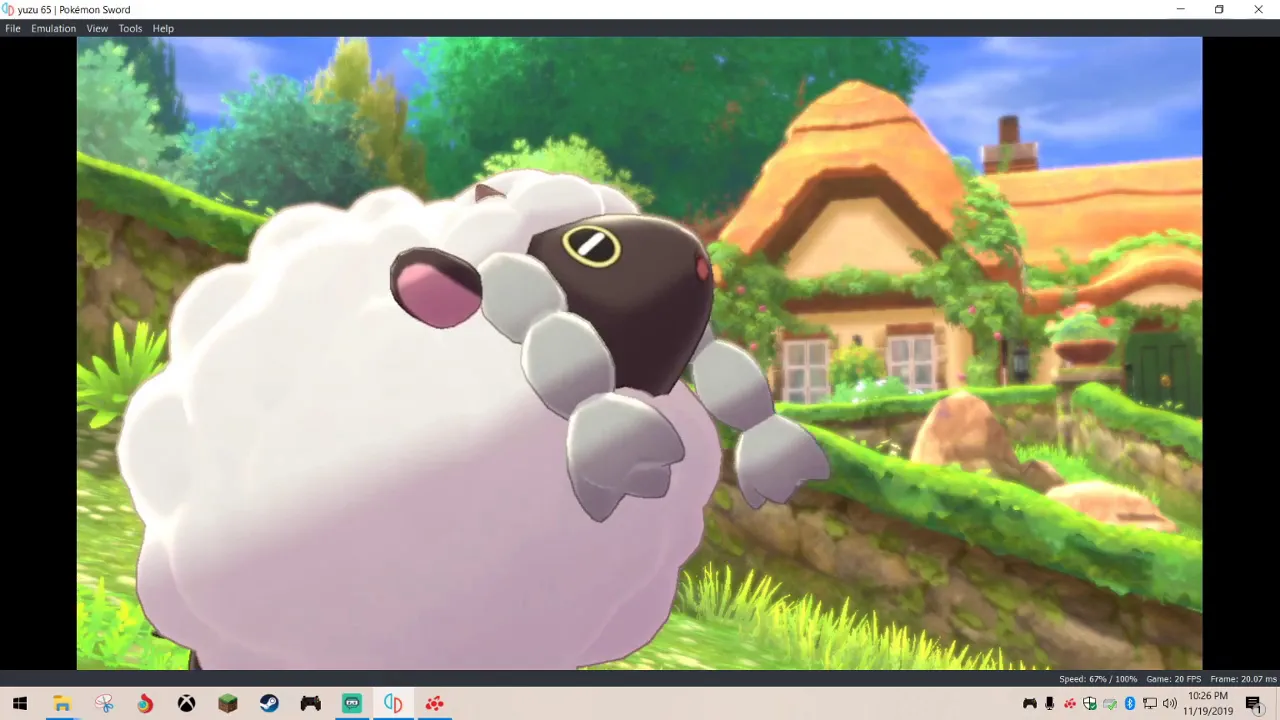The image size is (1280, 720).
Task: Open the Help menu
Action: coord(163,28)
